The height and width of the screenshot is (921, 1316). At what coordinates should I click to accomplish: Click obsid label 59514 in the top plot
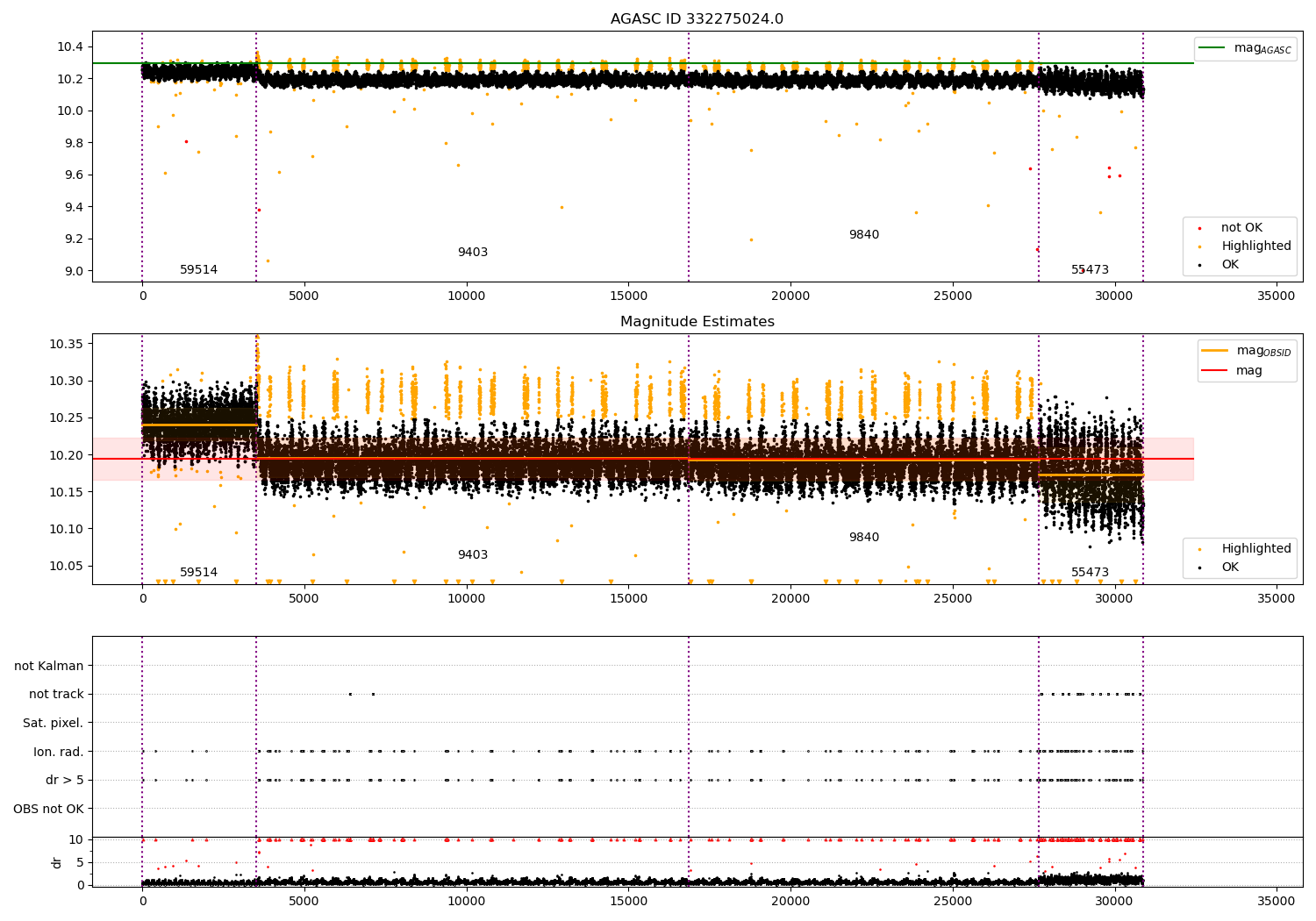point(198,270)
